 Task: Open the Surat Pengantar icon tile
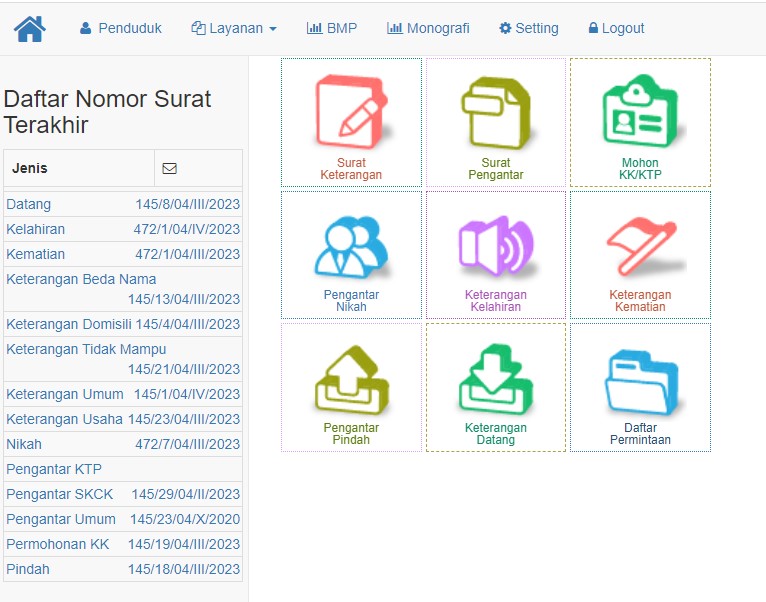[x=495, y=111]
